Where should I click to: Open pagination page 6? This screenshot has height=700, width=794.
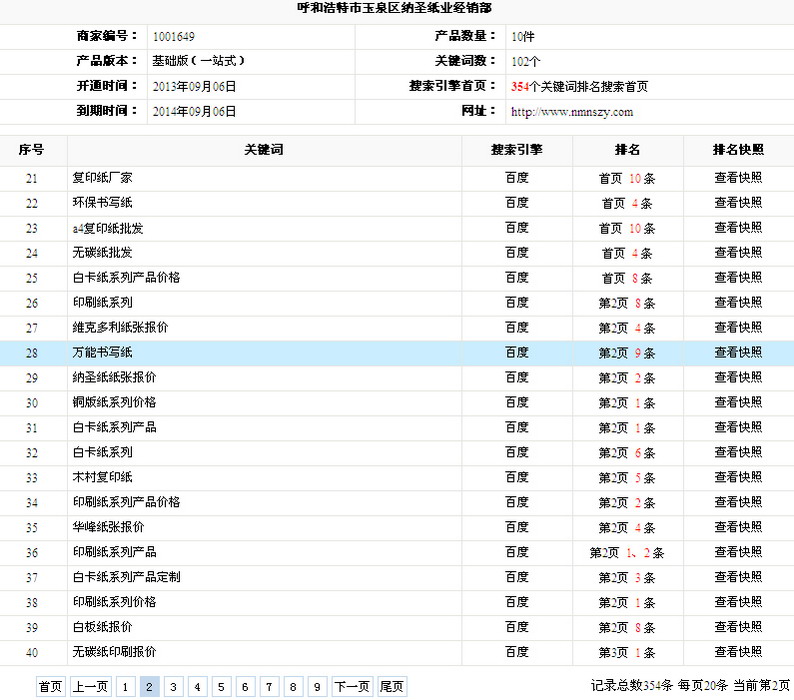point(245,686)
